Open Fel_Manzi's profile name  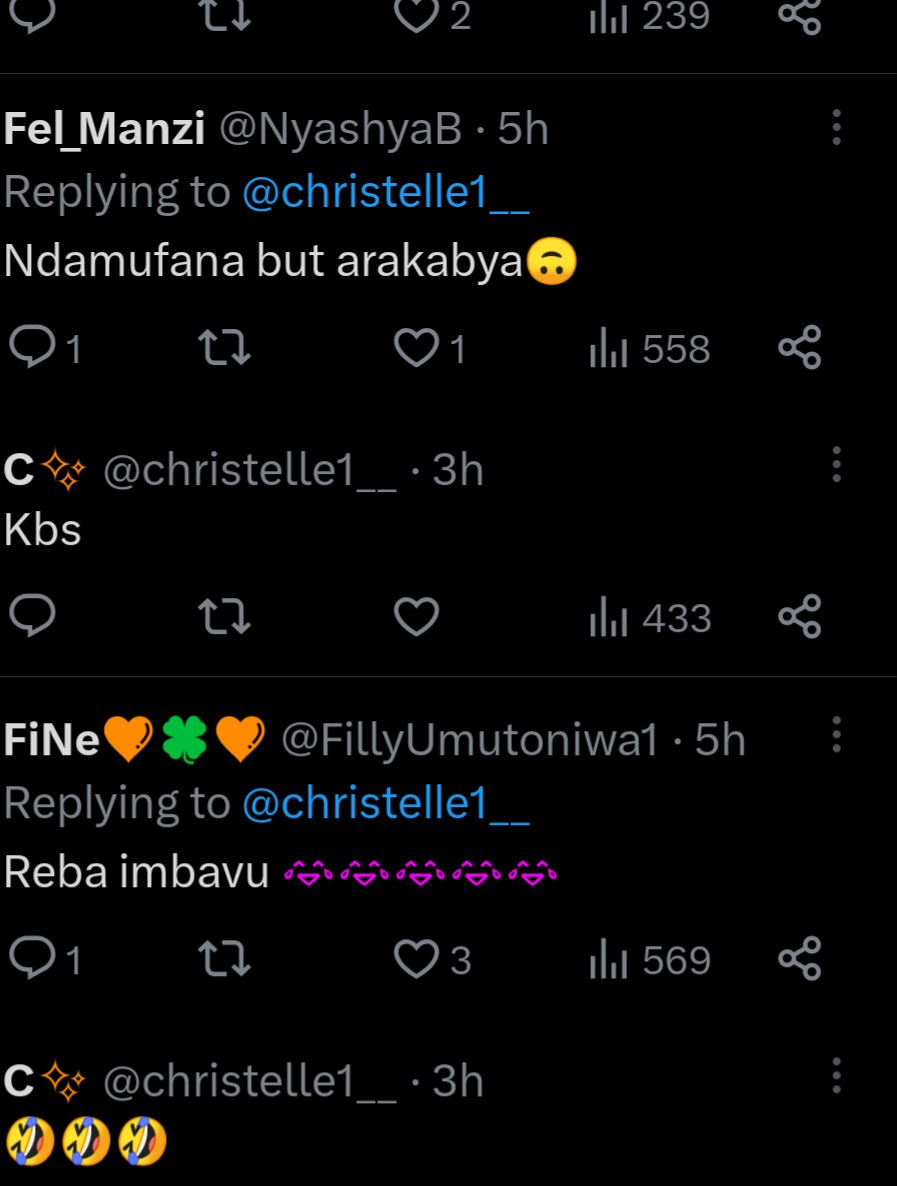click(105, 129)
